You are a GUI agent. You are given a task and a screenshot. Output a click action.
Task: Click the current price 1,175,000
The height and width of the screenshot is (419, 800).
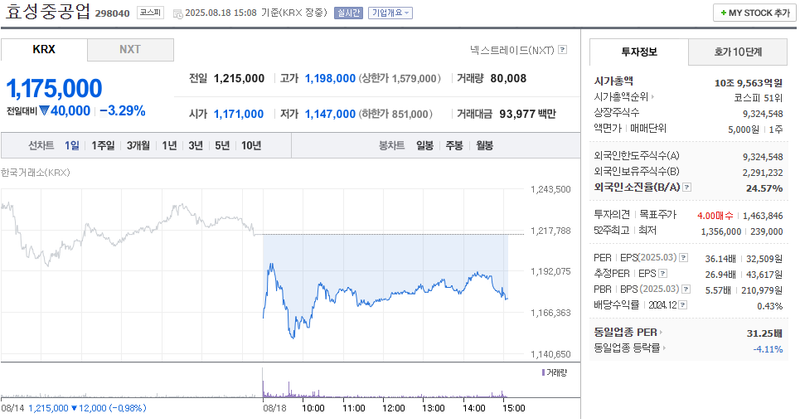pyautogui.click(x=54, y=88)
